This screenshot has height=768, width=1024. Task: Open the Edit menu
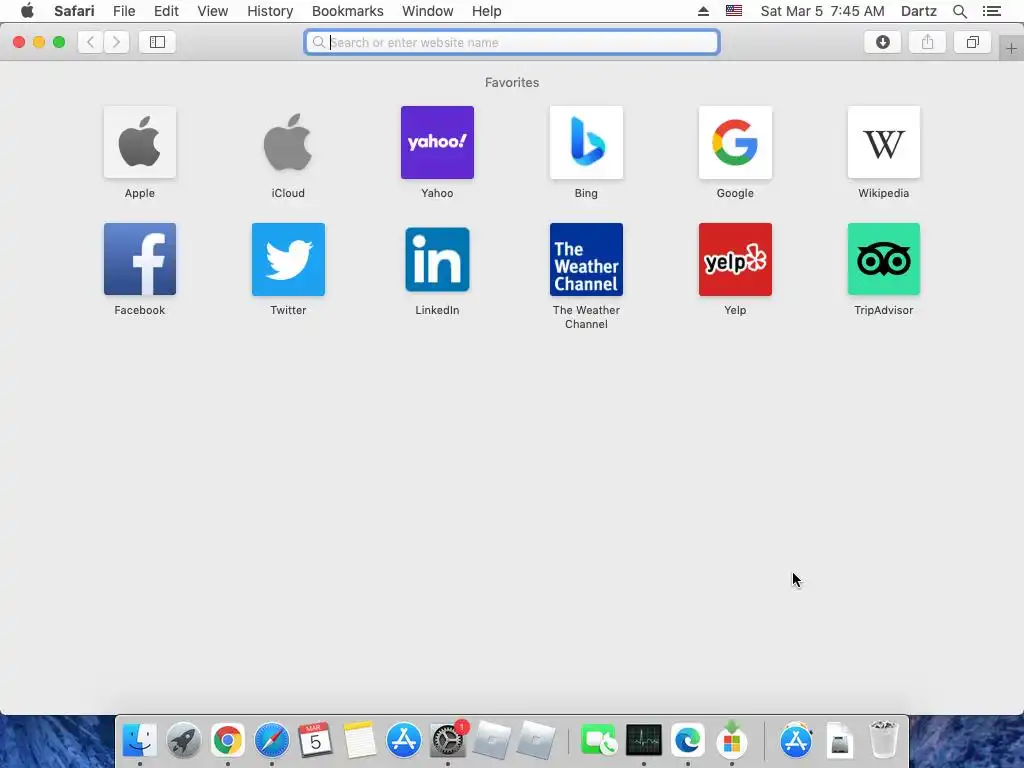point(167,11)
